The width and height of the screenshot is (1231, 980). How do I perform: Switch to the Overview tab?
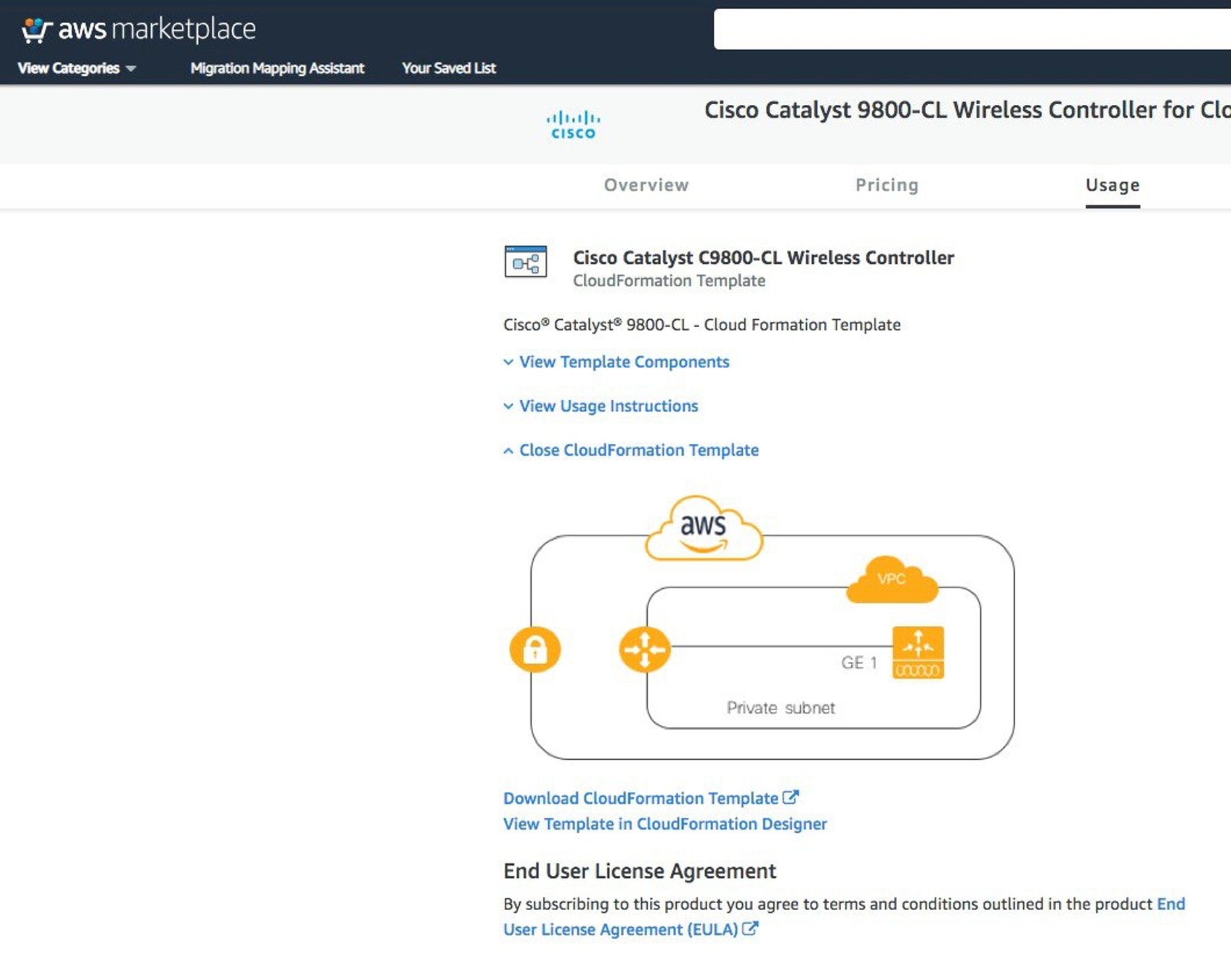[647, 185]
